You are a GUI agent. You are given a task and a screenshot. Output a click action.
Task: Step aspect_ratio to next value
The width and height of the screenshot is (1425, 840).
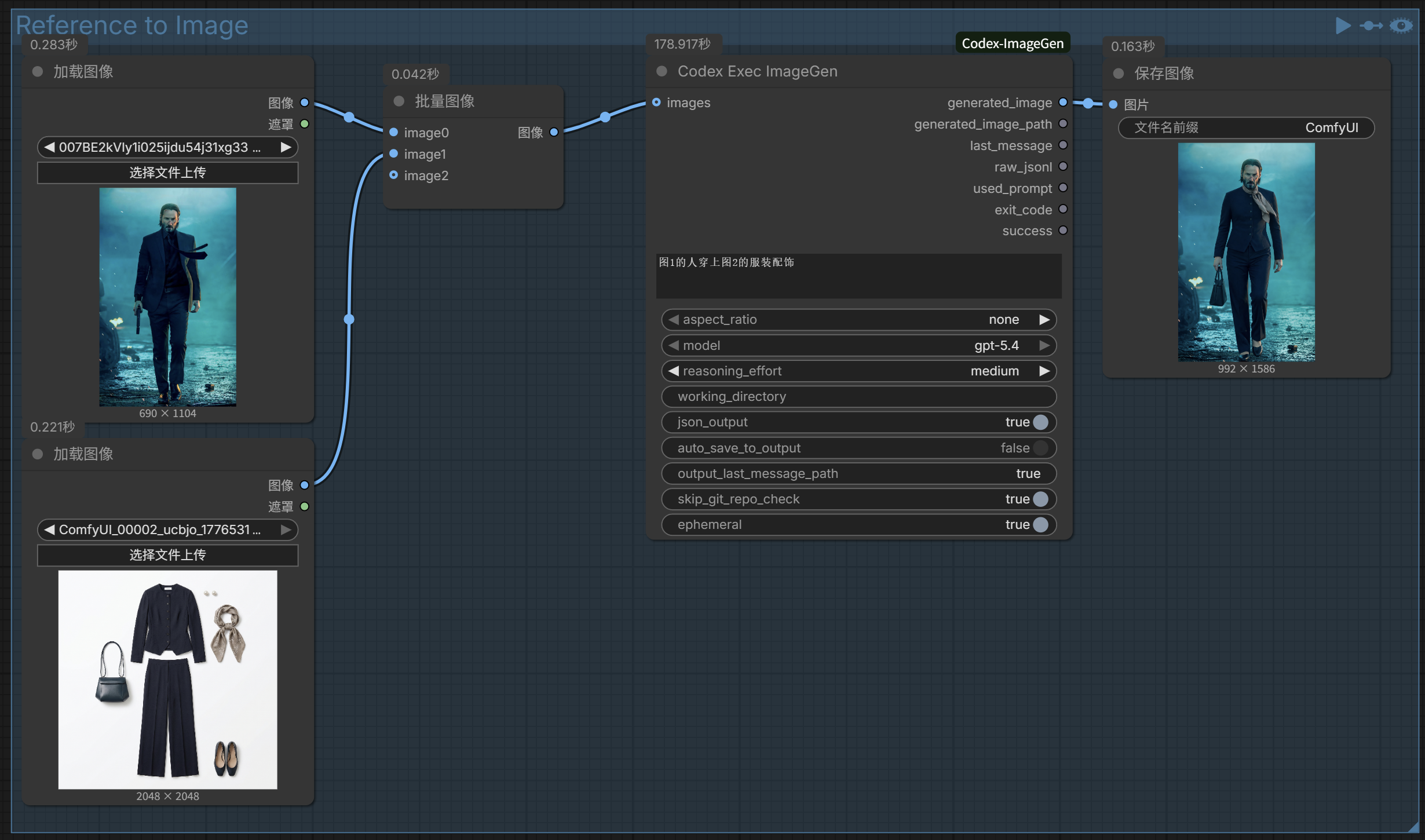tap(1044, 320)
